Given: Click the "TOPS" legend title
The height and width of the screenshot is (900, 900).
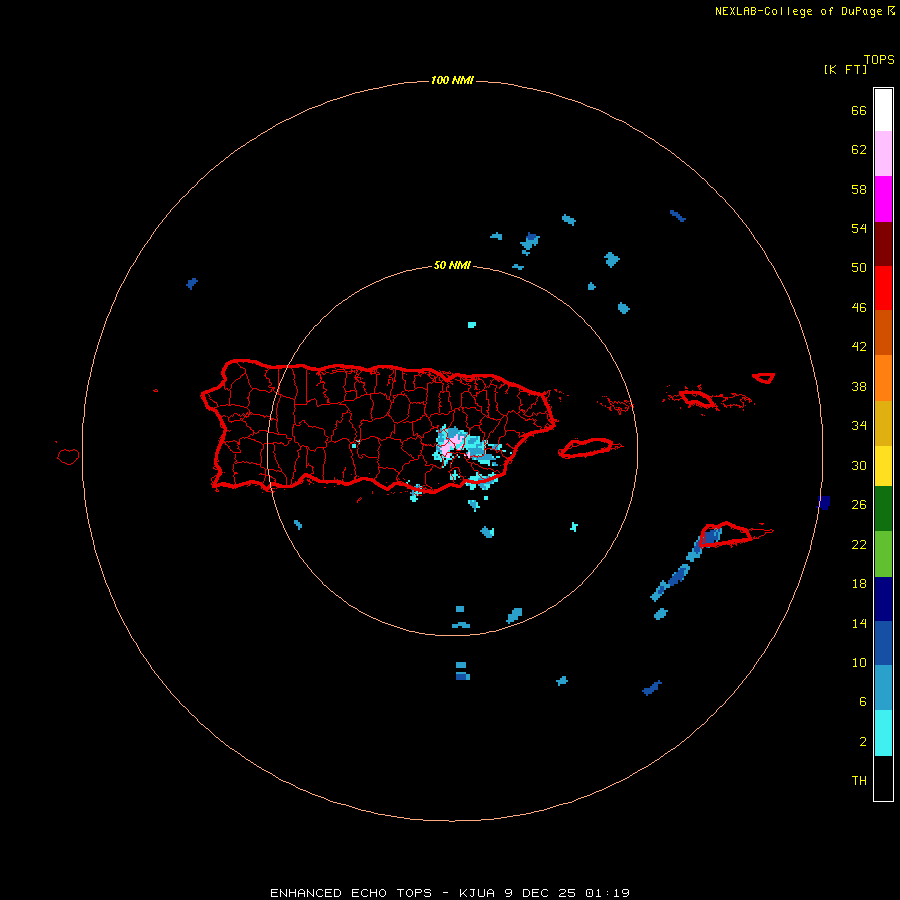Looking at the screenshot, I should 879,60.
